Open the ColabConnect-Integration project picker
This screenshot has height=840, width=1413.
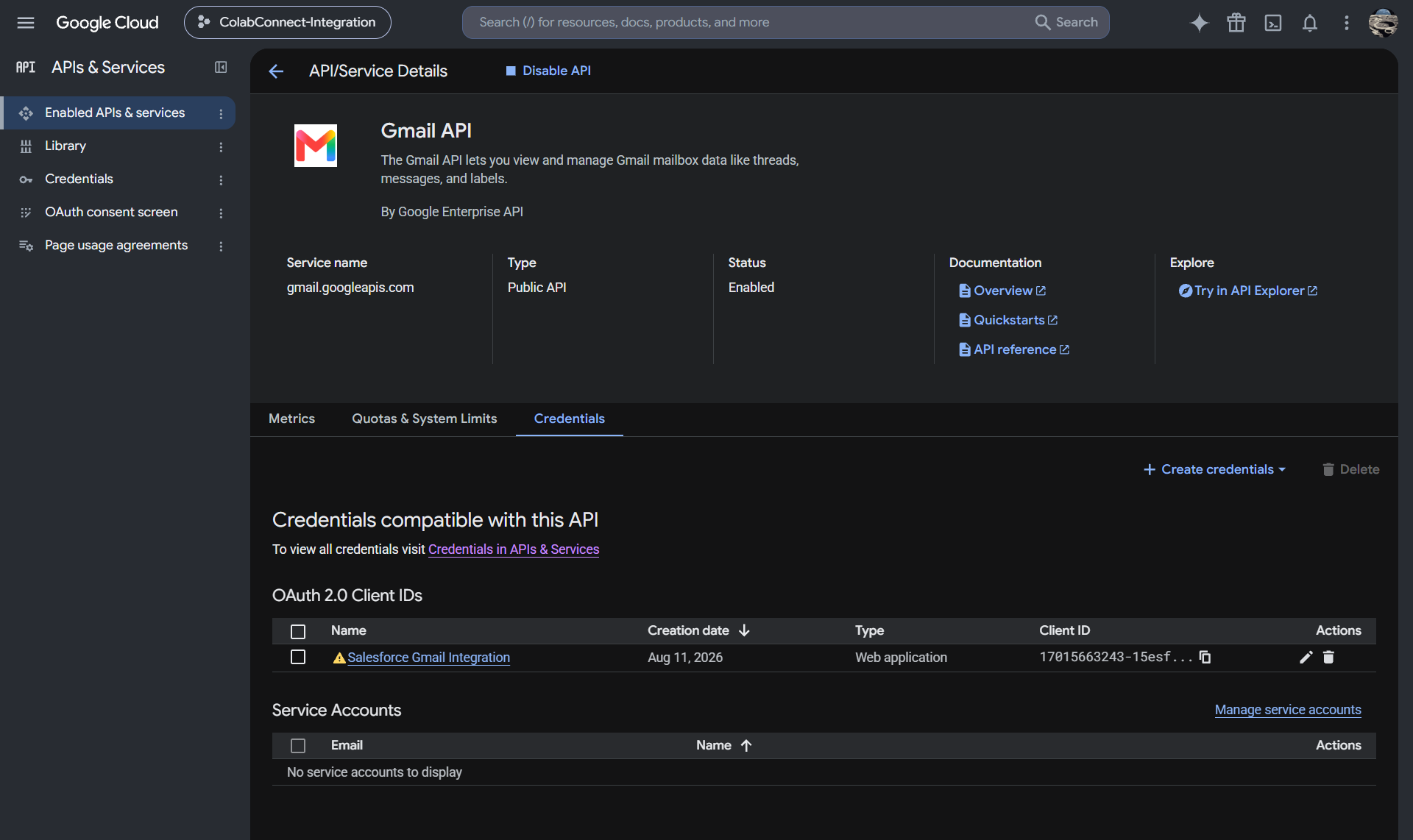pyautogui.click(x=288, y=22)
